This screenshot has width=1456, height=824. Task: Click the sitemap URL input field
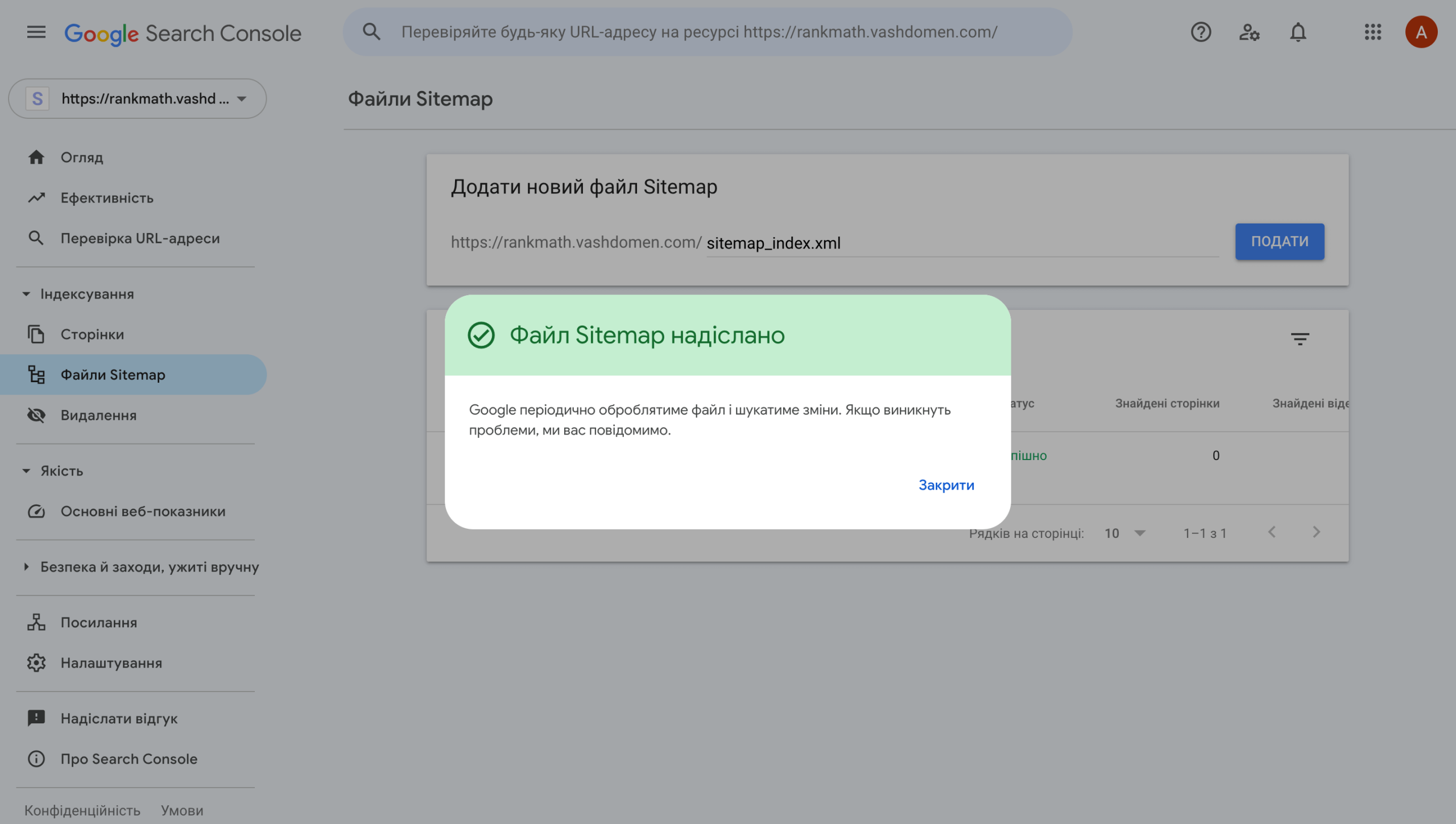[962, 243]
